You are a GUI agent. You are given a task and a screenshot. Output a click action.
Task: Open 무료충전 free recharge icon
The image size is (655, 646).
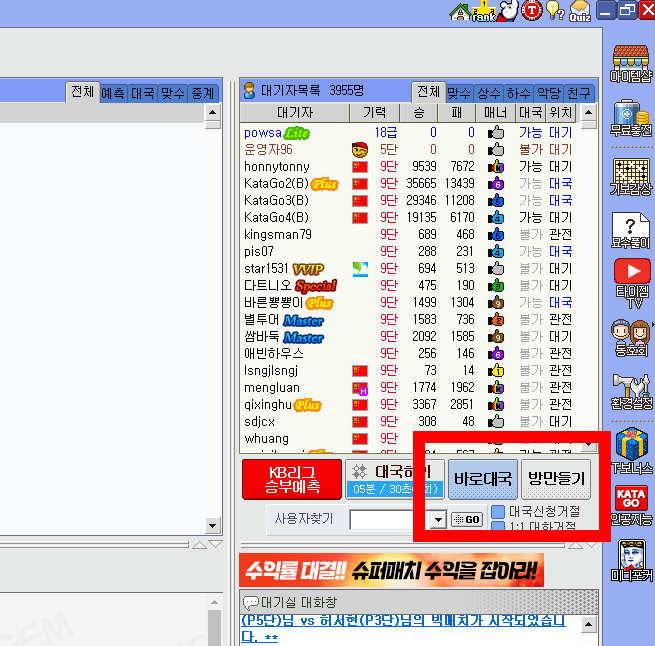point(631,118)
